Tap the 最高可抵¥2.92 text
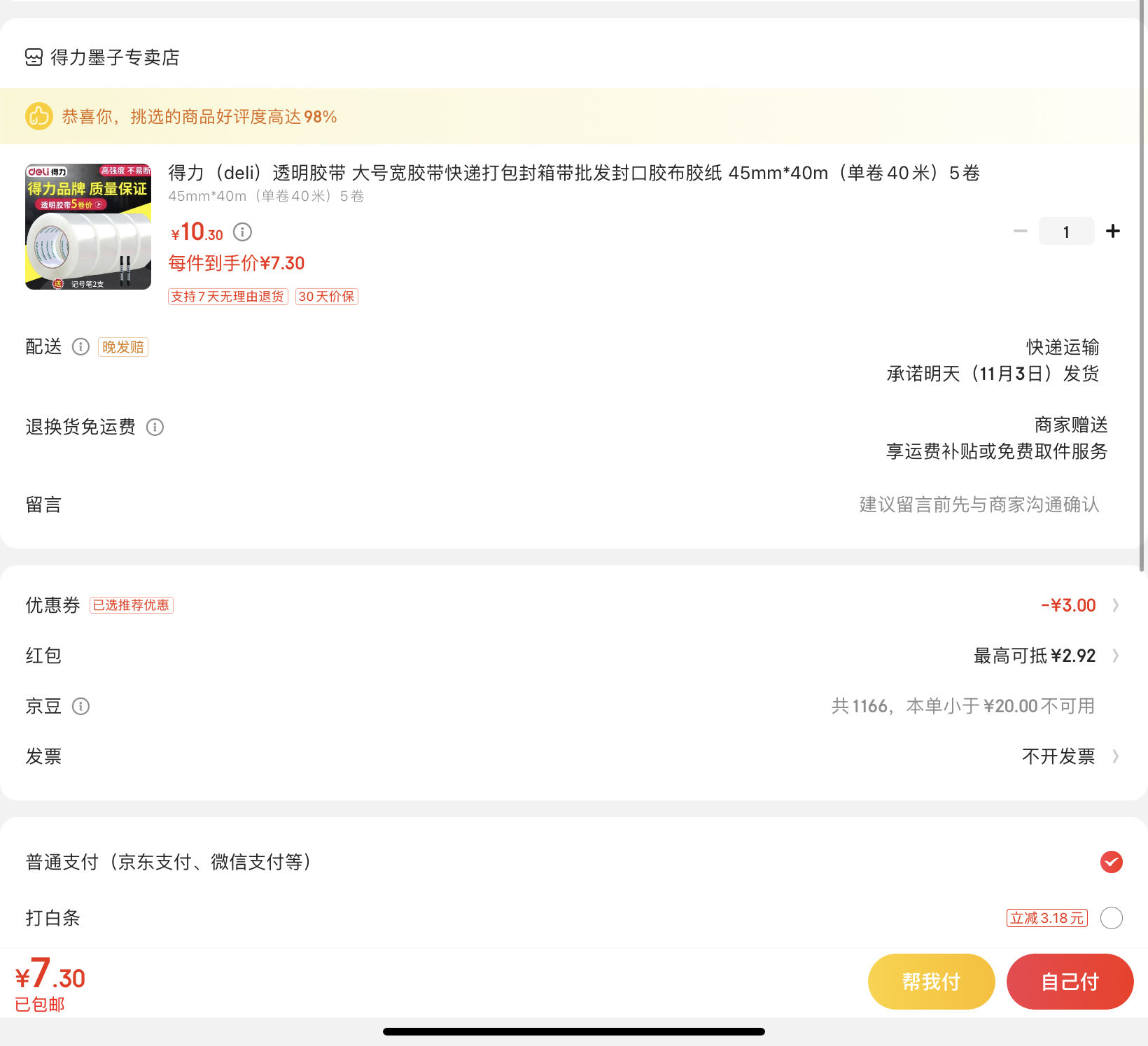The width and height of the screenshot is (1148, 1046). (x=1035, y=656)
